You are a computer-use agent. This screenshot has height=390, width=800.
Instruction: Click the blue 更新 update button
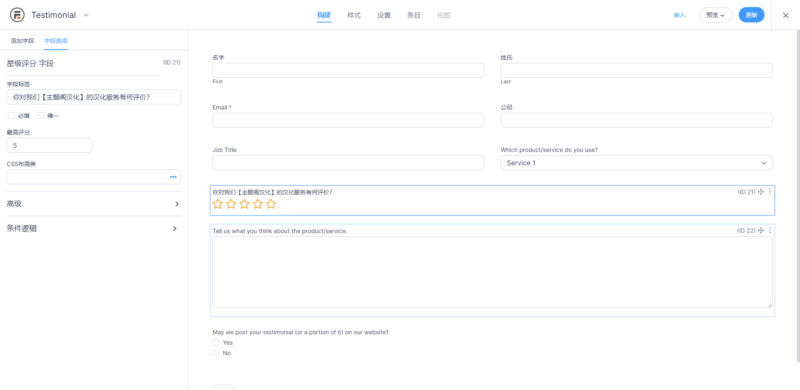752,15
